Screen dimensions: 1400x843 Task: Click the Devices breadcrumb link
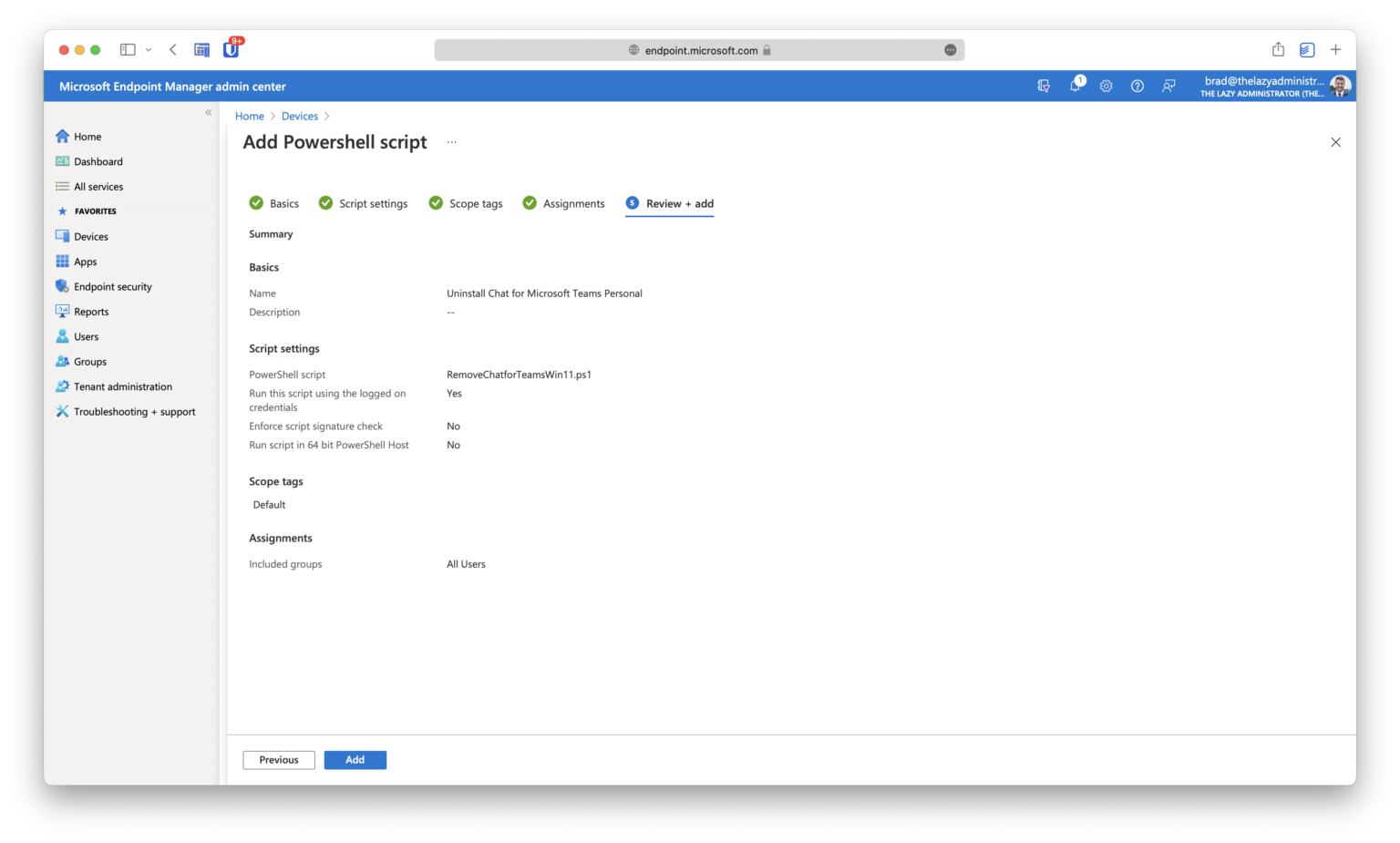pos(300,117)
